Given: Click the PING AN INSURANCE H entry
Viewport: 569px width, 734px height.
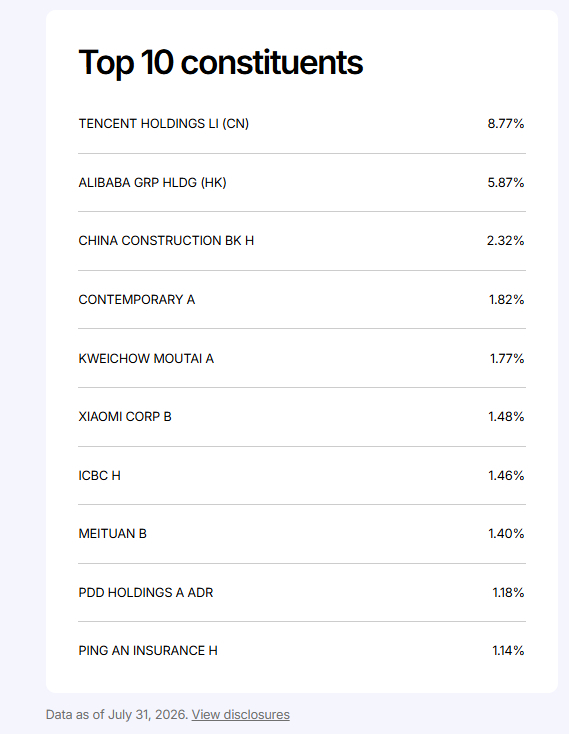Looking at the screenshot, I should point(148,651).
